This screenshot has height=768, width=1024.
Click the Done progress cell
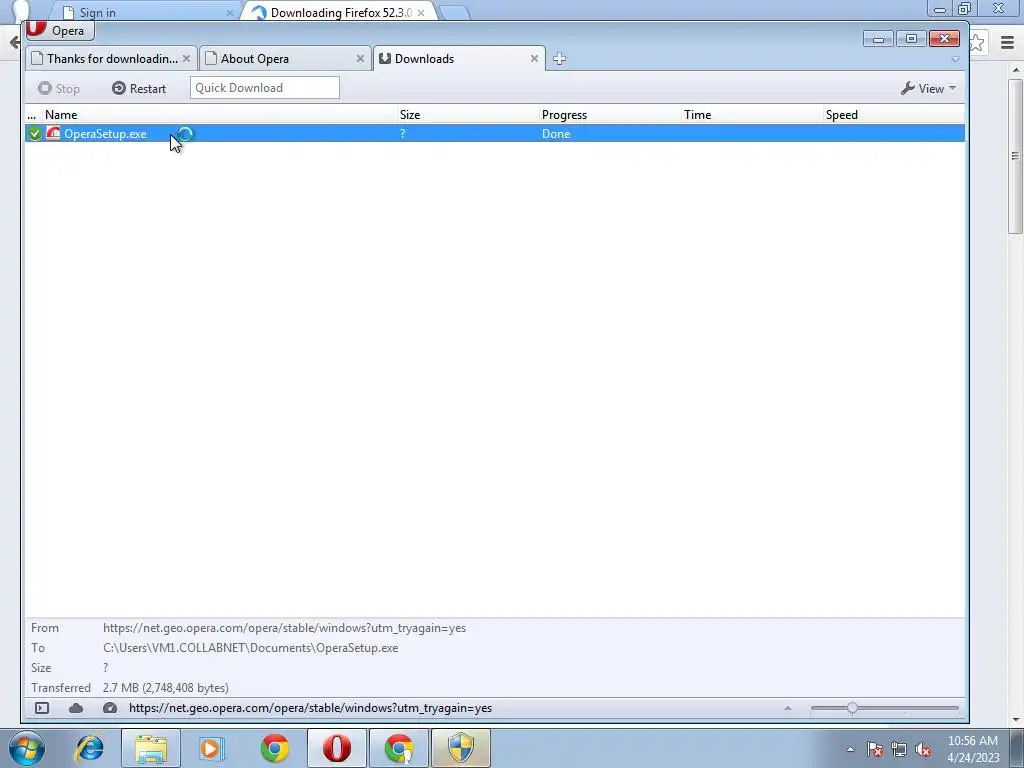pos(556,134)
